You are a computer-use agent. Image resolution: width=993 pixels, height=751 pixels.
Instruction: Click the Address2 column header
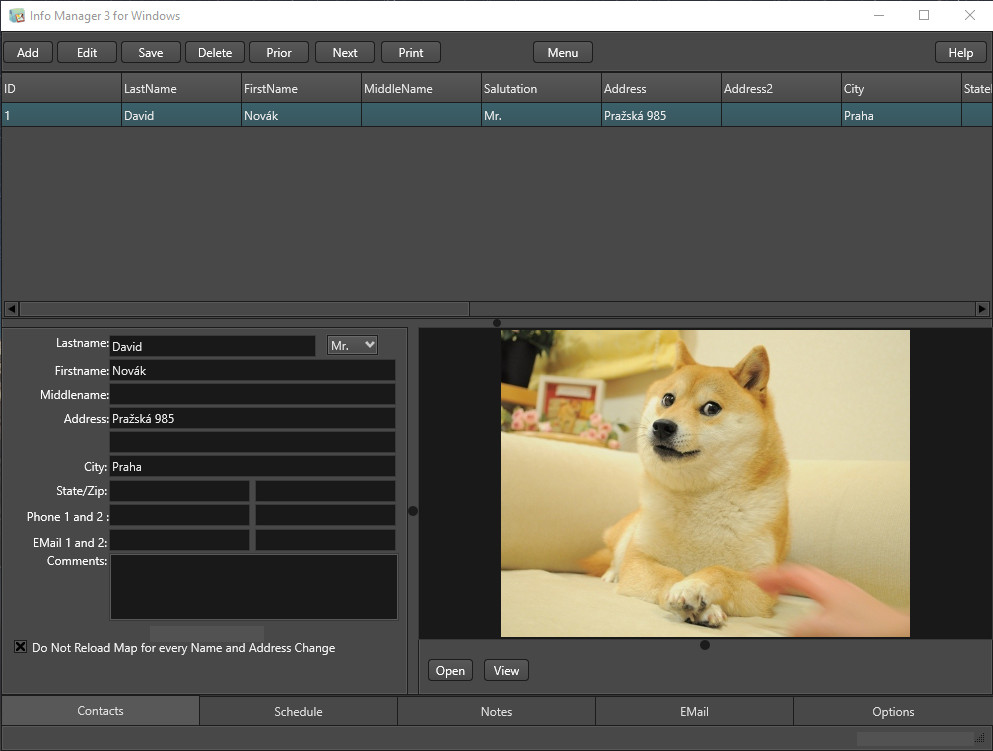(781, 89)
